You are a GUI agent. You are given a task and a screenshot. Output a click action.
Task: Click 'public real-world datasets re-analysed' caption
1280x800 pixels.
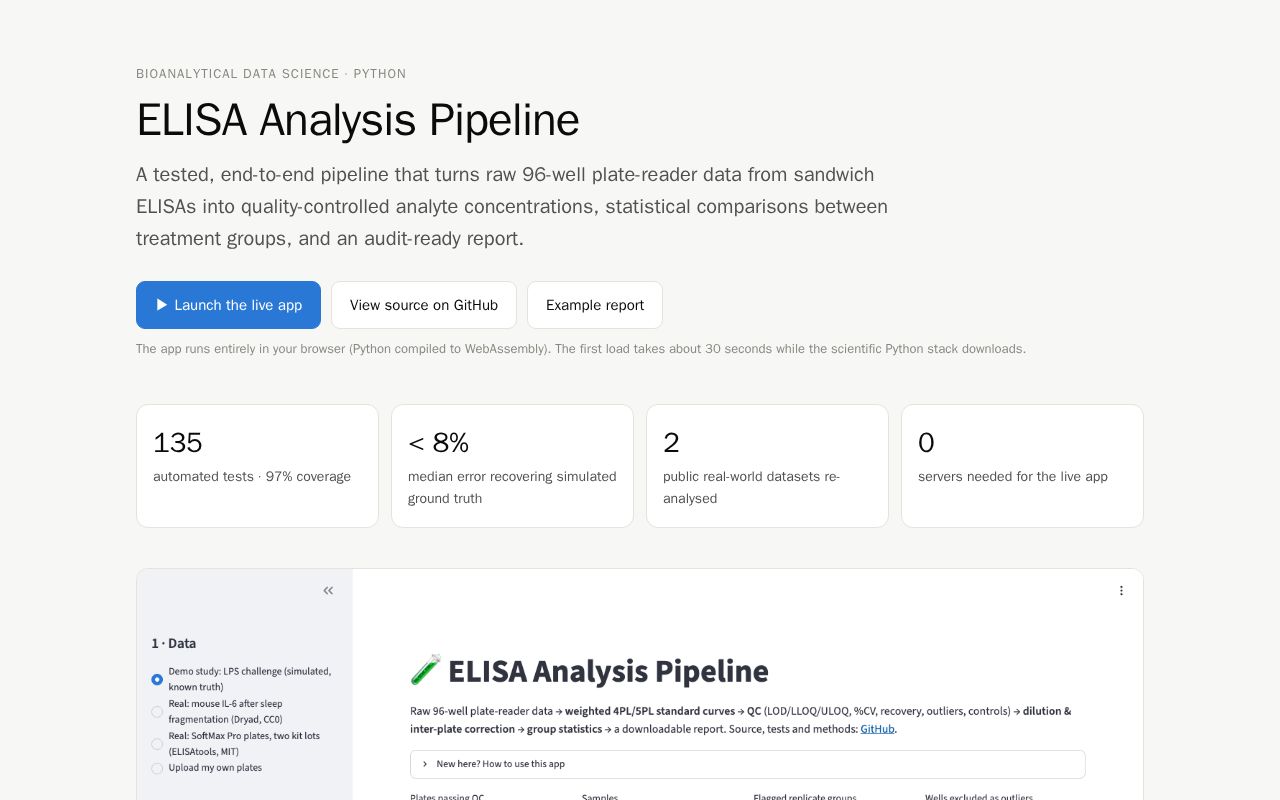click(751, 487)
